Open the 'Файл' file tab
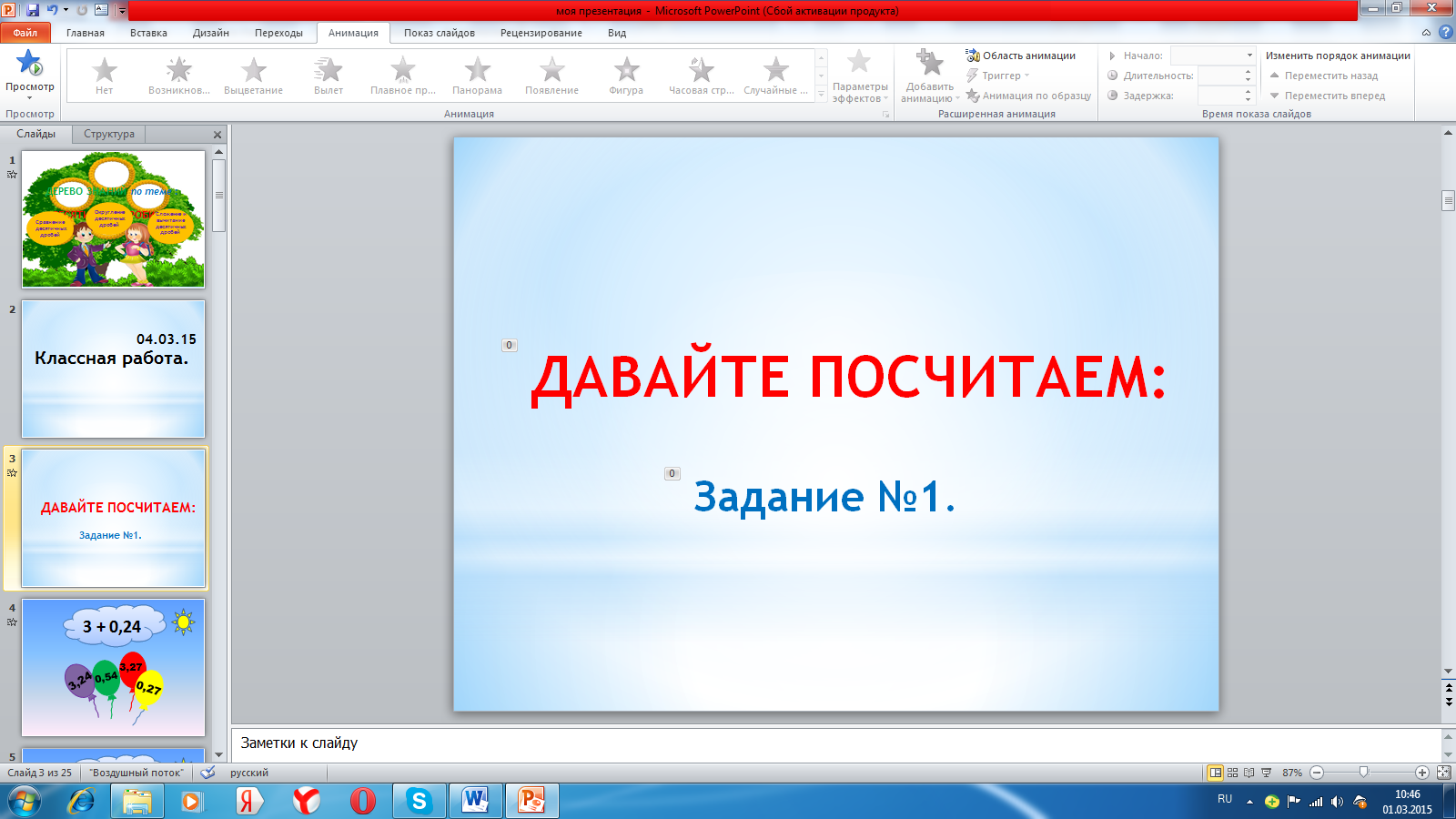The height and width of the screenshot is (819, 1456). [25, 33]
